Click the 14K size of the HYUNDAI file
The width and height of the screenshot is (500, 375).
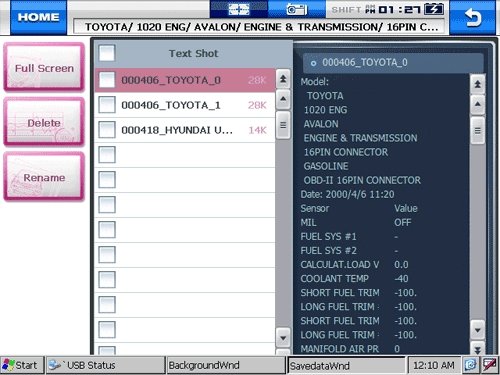[257, 130]
